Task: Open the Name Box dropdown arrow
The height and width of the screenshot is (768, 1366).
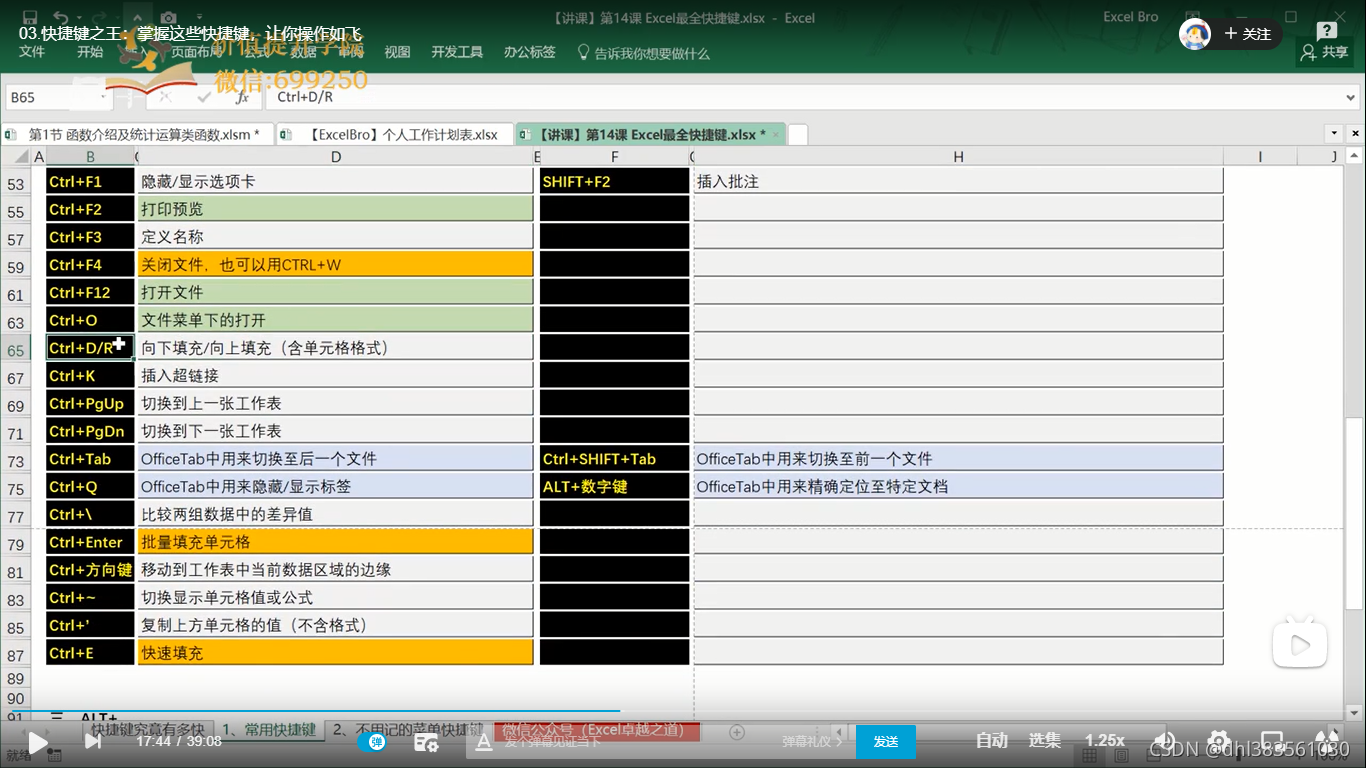Action: click(x=103, y=97)
